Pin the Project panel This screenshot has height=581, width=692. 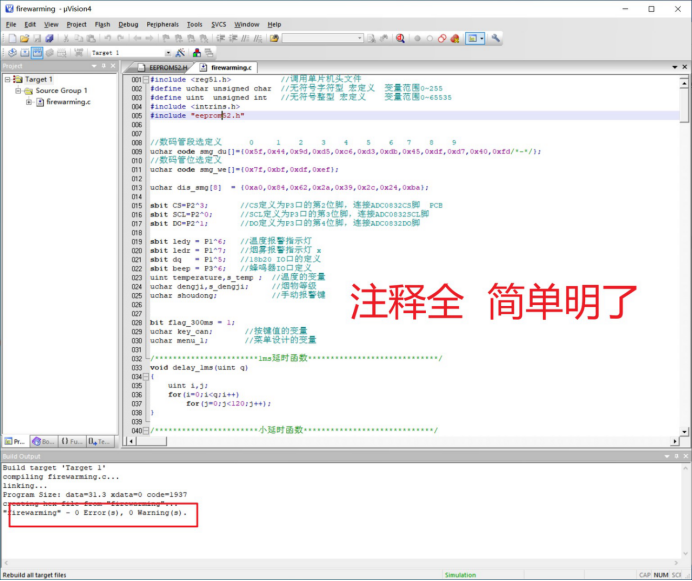104,66
